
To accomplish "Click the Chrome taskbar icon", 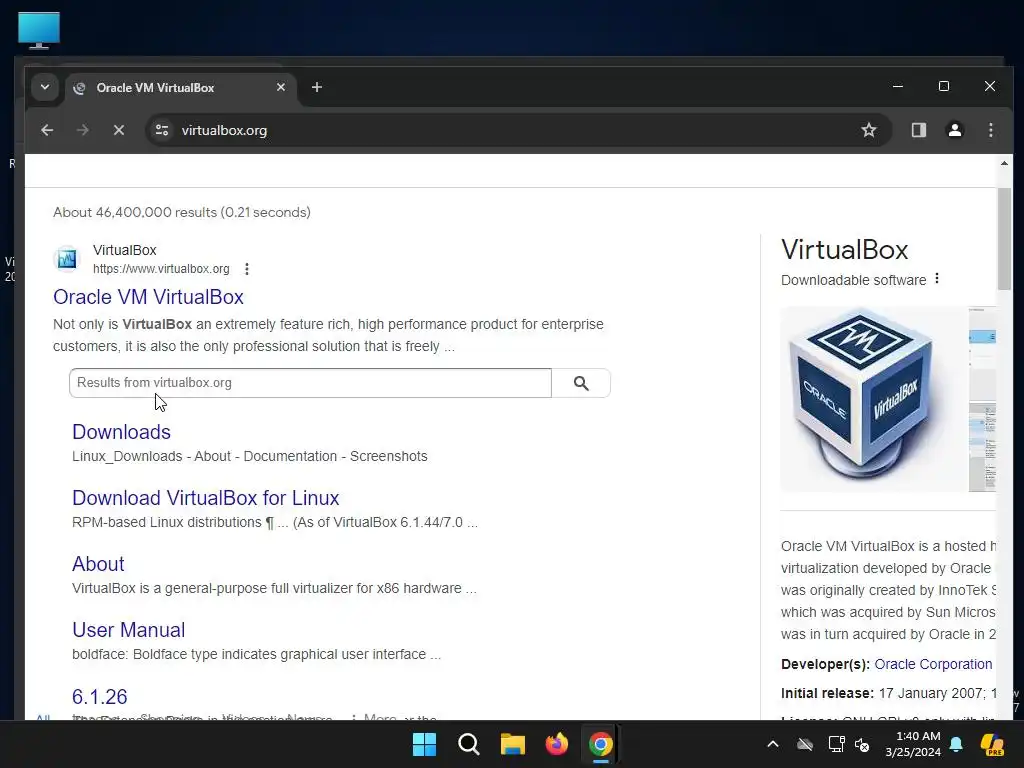I will [x=601, y=744].
